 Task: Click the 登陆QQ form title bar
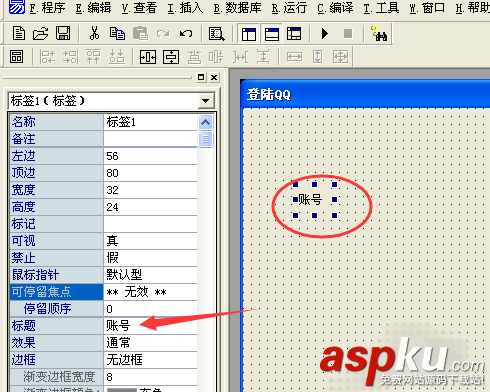tap(365, 95)
